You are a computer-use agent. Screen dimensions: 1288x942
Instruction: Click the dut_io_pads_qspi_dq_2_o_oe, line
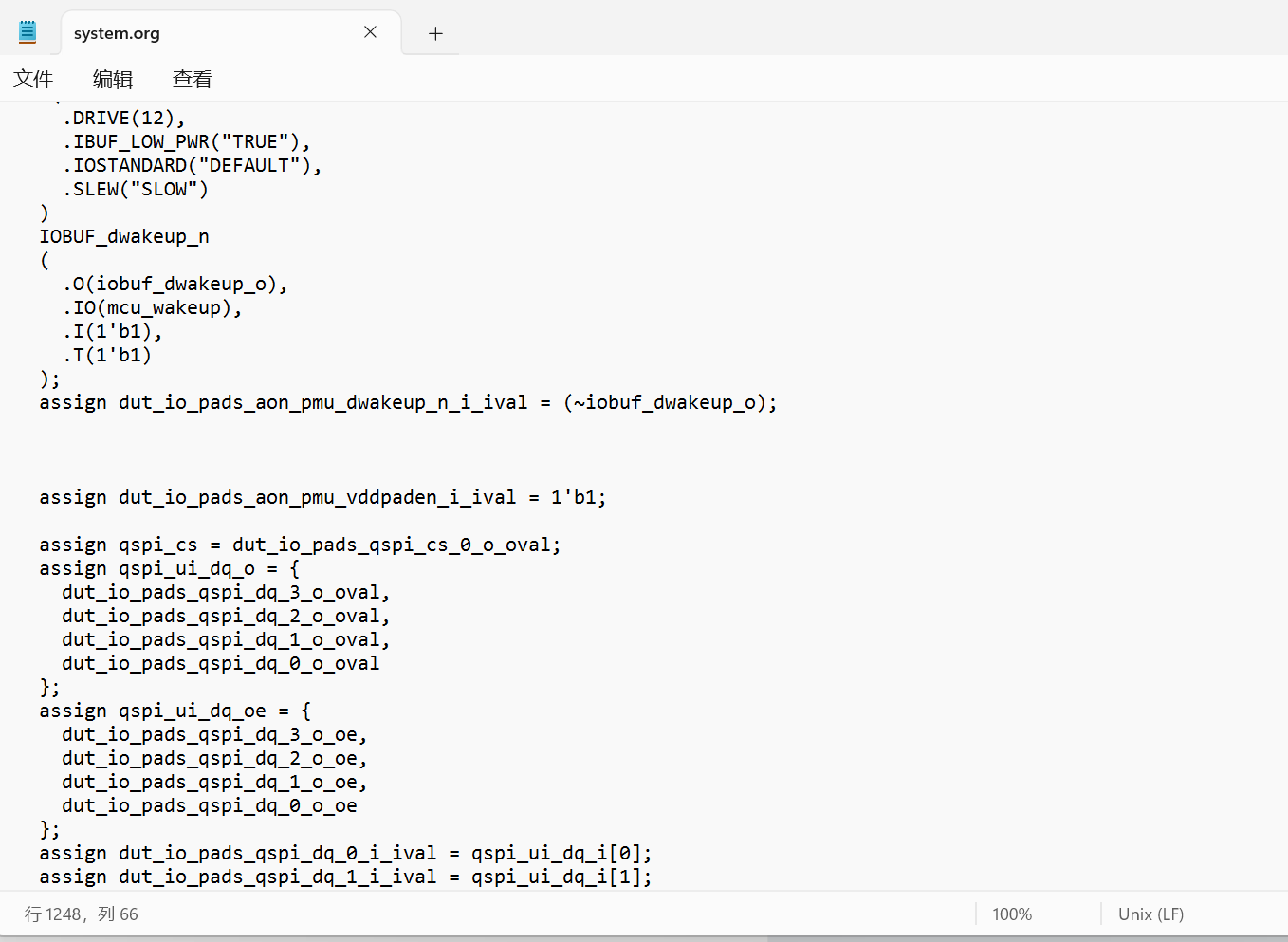215,758
